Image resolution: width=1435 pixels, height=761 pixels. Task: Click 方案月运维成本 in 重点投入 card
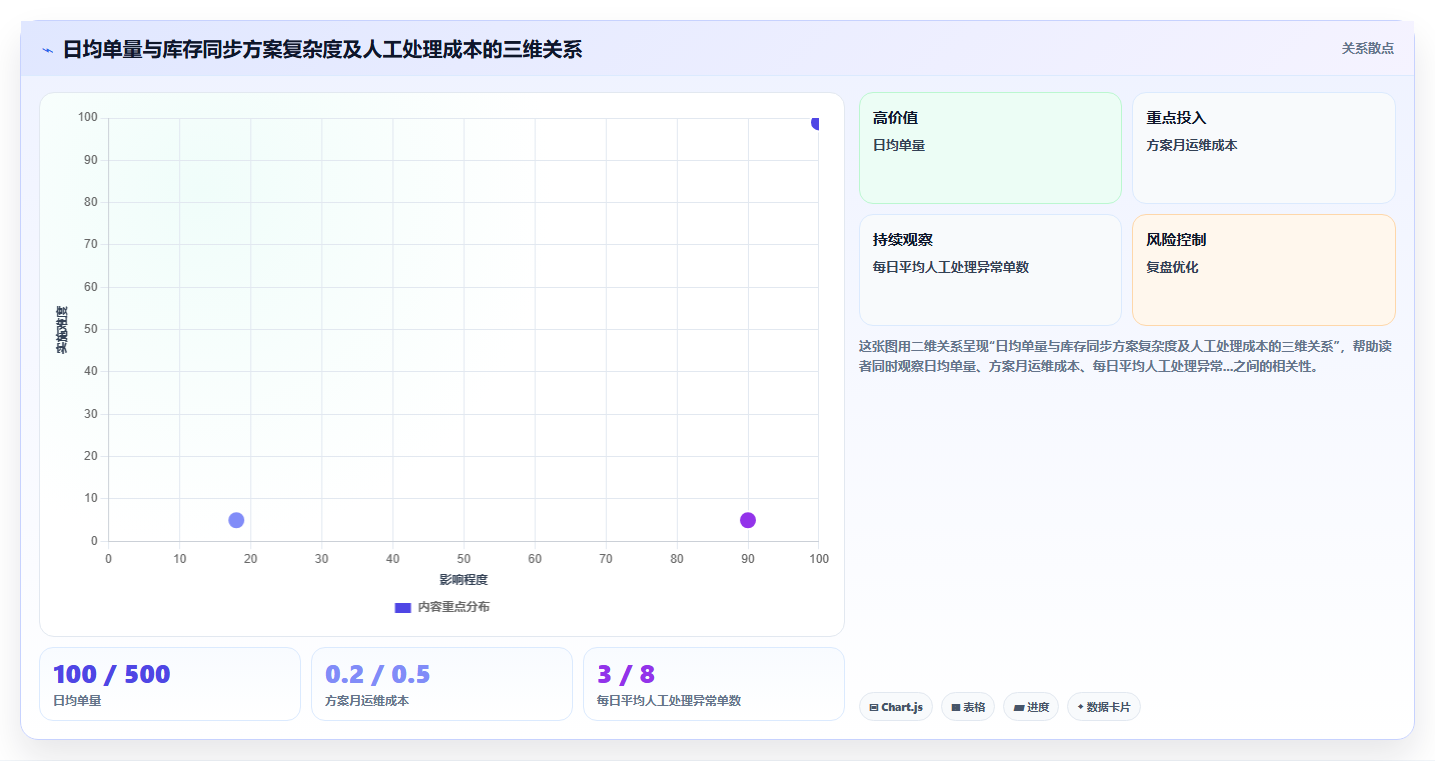click(1192, 145)
